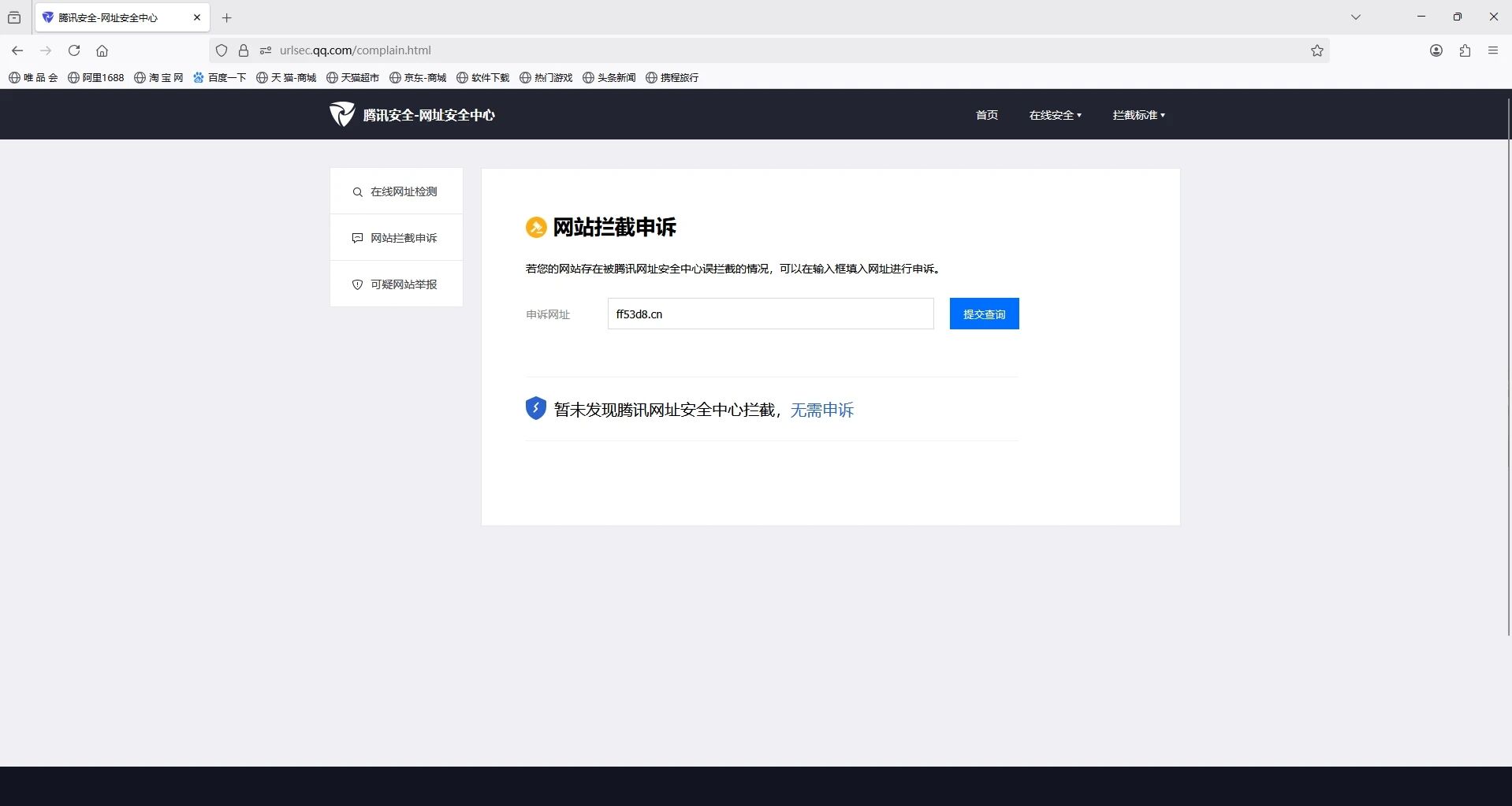
Task: Open site permissions icon in address bar
Action: (266, 50)
